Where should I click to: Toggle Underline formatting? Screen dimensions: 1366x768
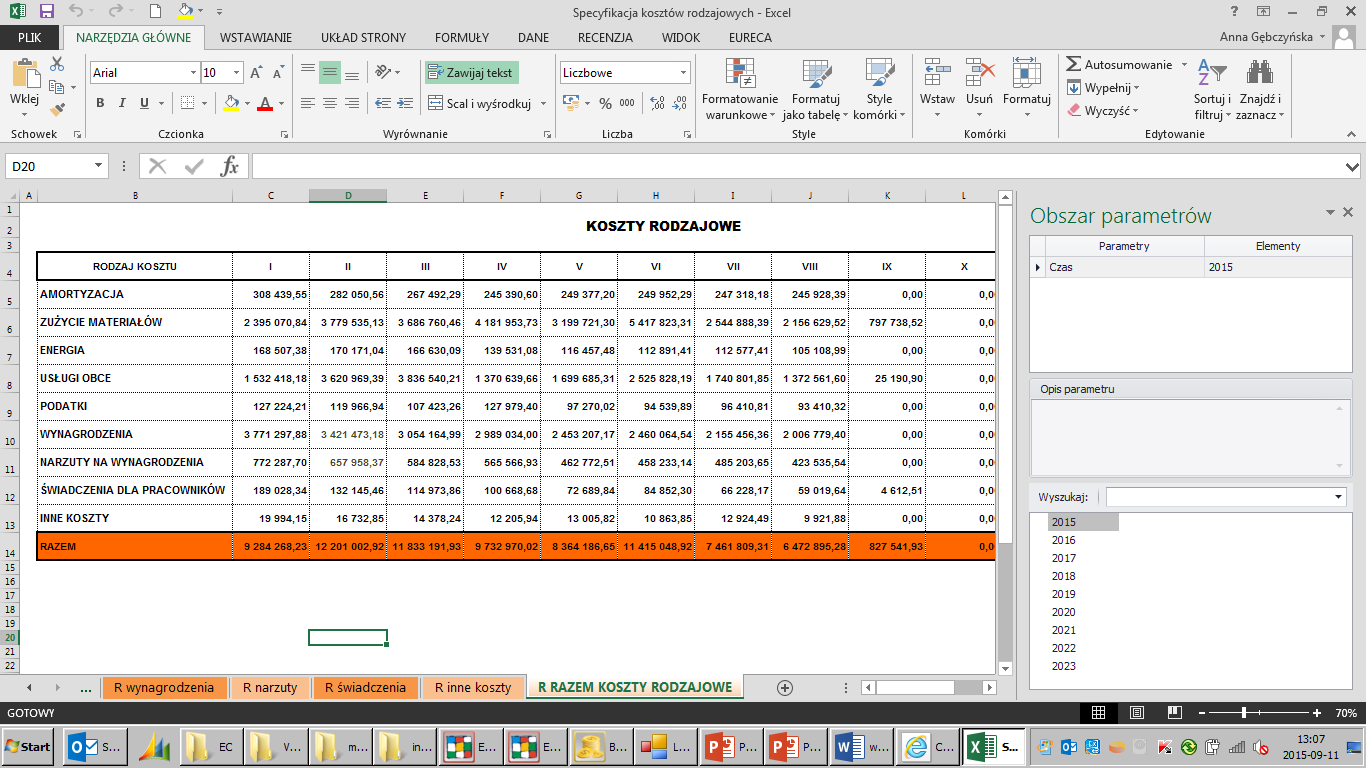click(x=145, y=103)
